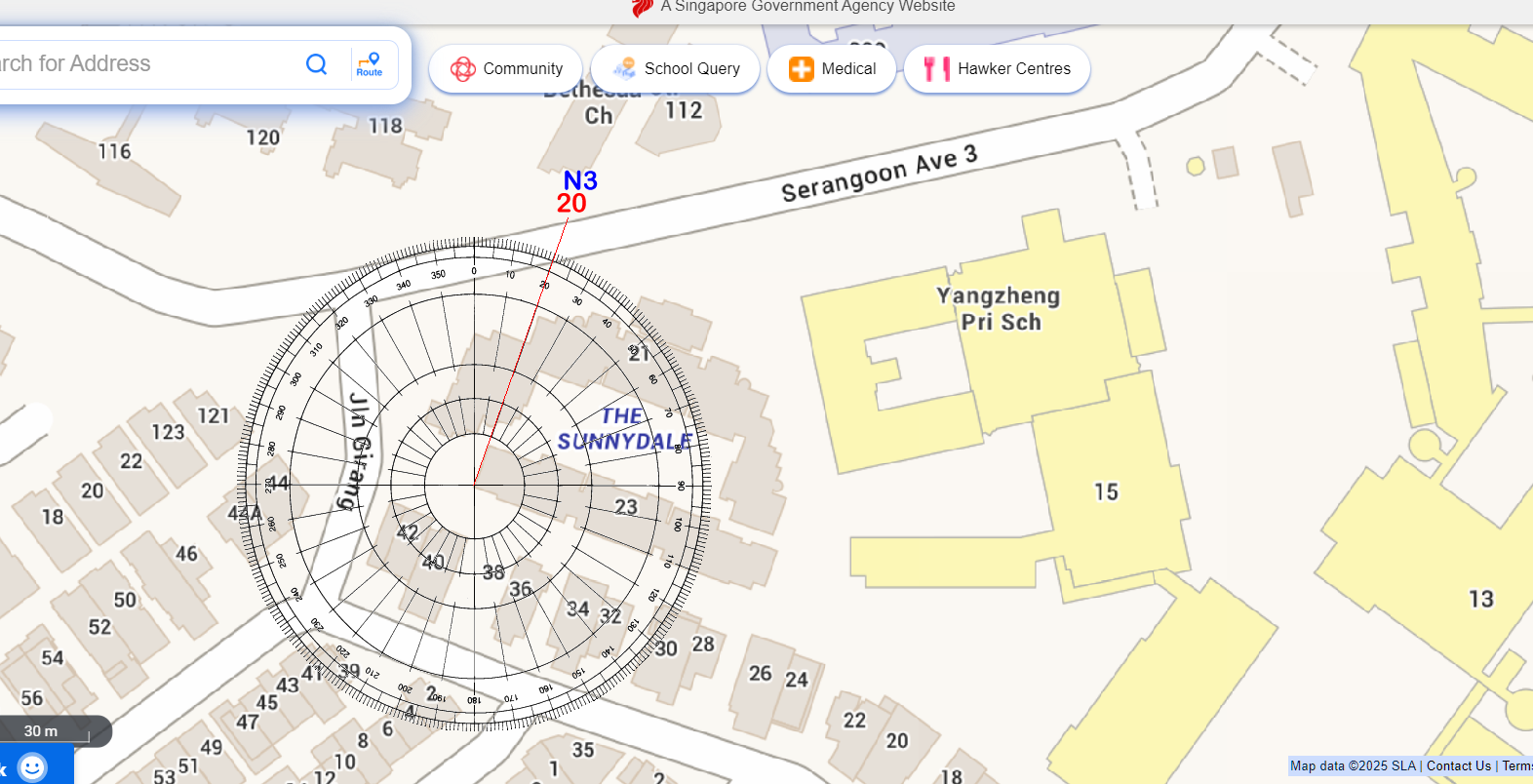Click the Community flower icon

[x=462, y=69]
